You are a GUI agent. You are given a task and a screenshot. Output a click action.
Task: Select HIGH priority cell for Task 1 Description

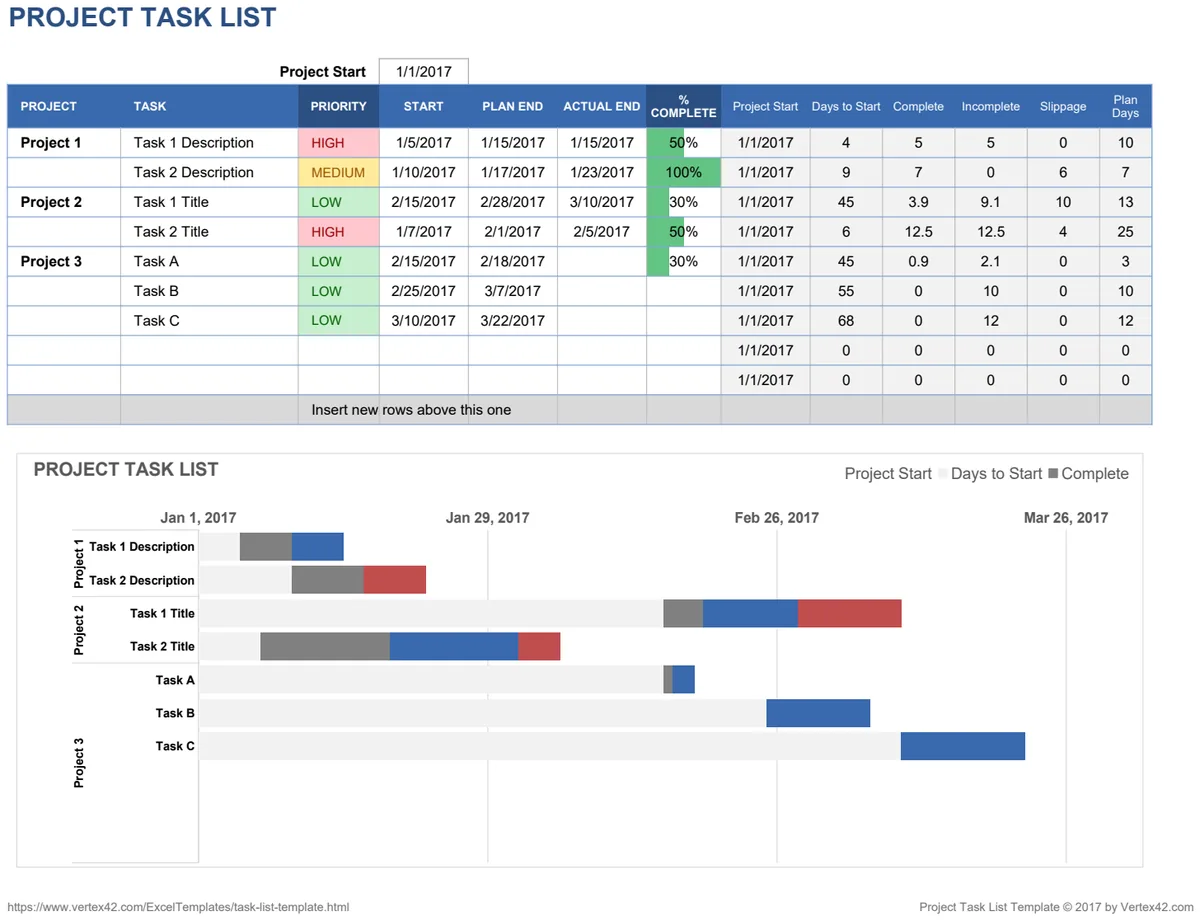(x=338, y=143)
